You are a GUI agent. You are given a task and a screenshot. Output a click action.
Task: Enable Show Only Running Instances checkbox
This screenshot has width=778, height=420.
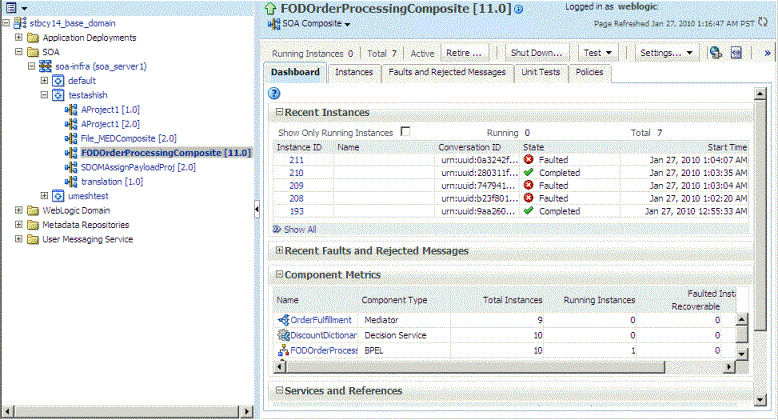pos(405,132)
